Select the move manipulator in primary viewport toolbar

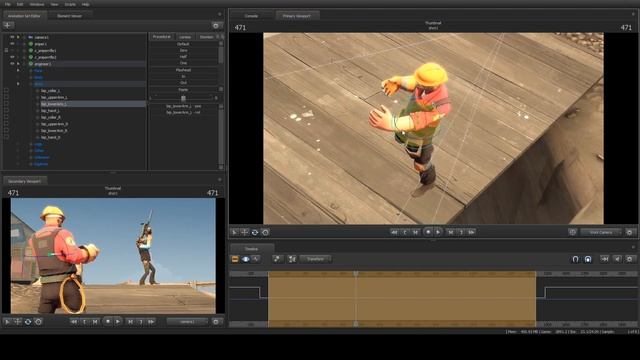click(x=244, y=232)
